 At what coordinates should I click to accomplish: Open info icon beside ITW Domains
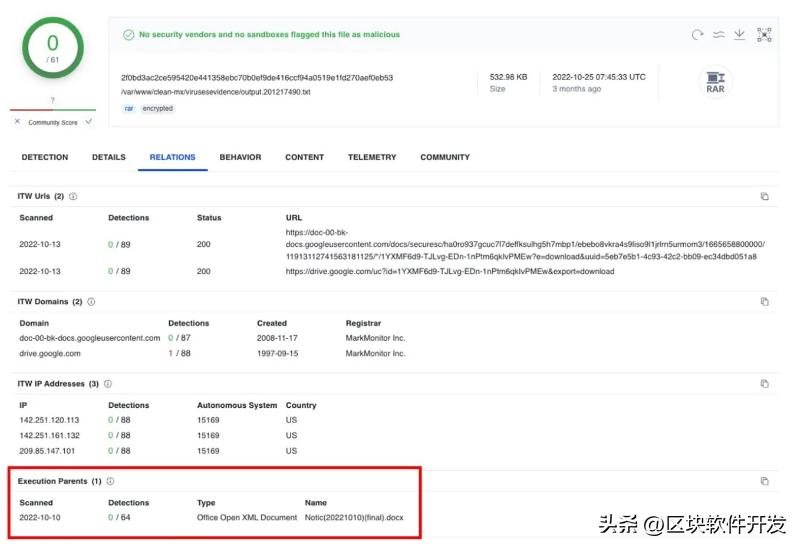pos(91,301)
